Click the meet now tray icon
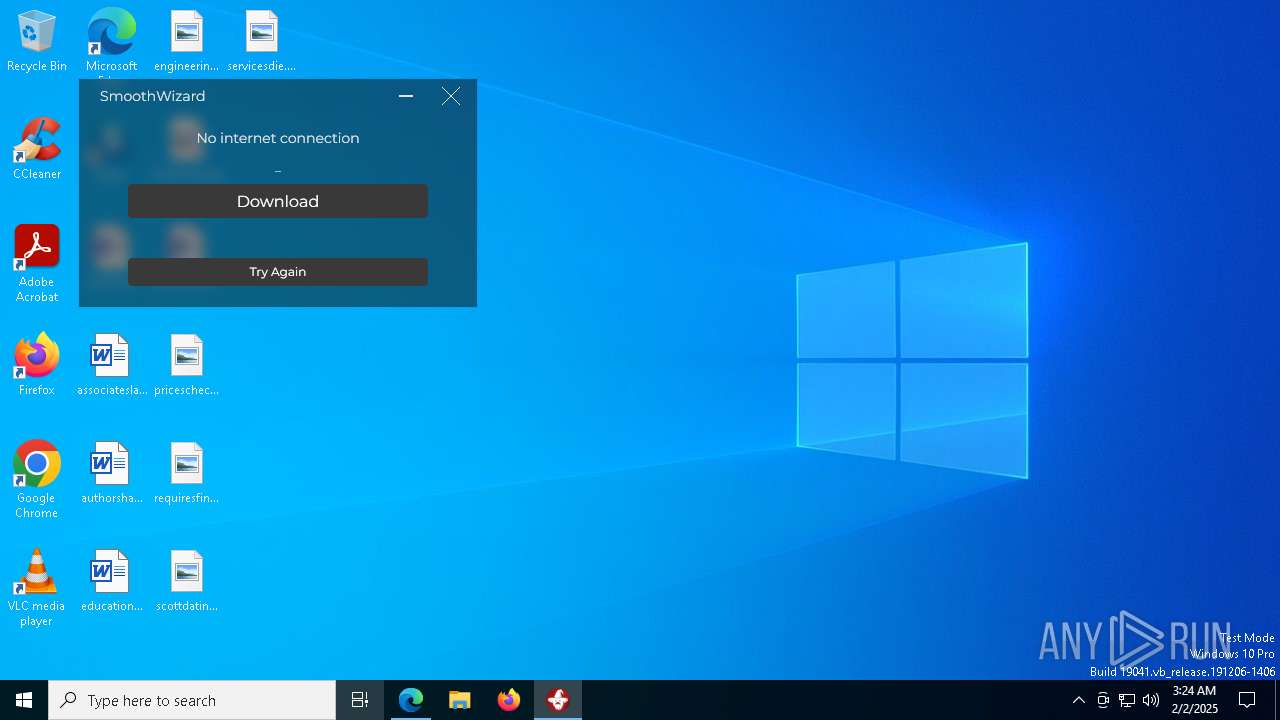Viewport: 1280px width, 720px height. point(1103,700)
